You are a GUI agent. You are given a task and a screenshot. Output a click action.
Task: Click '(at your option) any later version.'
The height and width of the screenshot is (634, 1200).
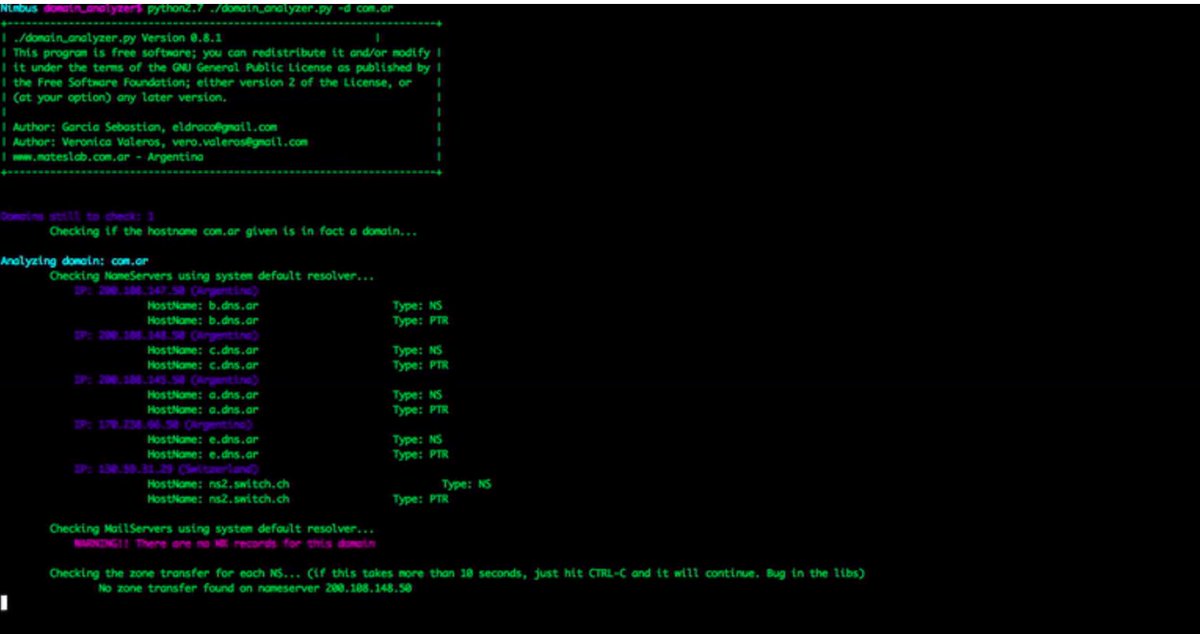[120, 98]
